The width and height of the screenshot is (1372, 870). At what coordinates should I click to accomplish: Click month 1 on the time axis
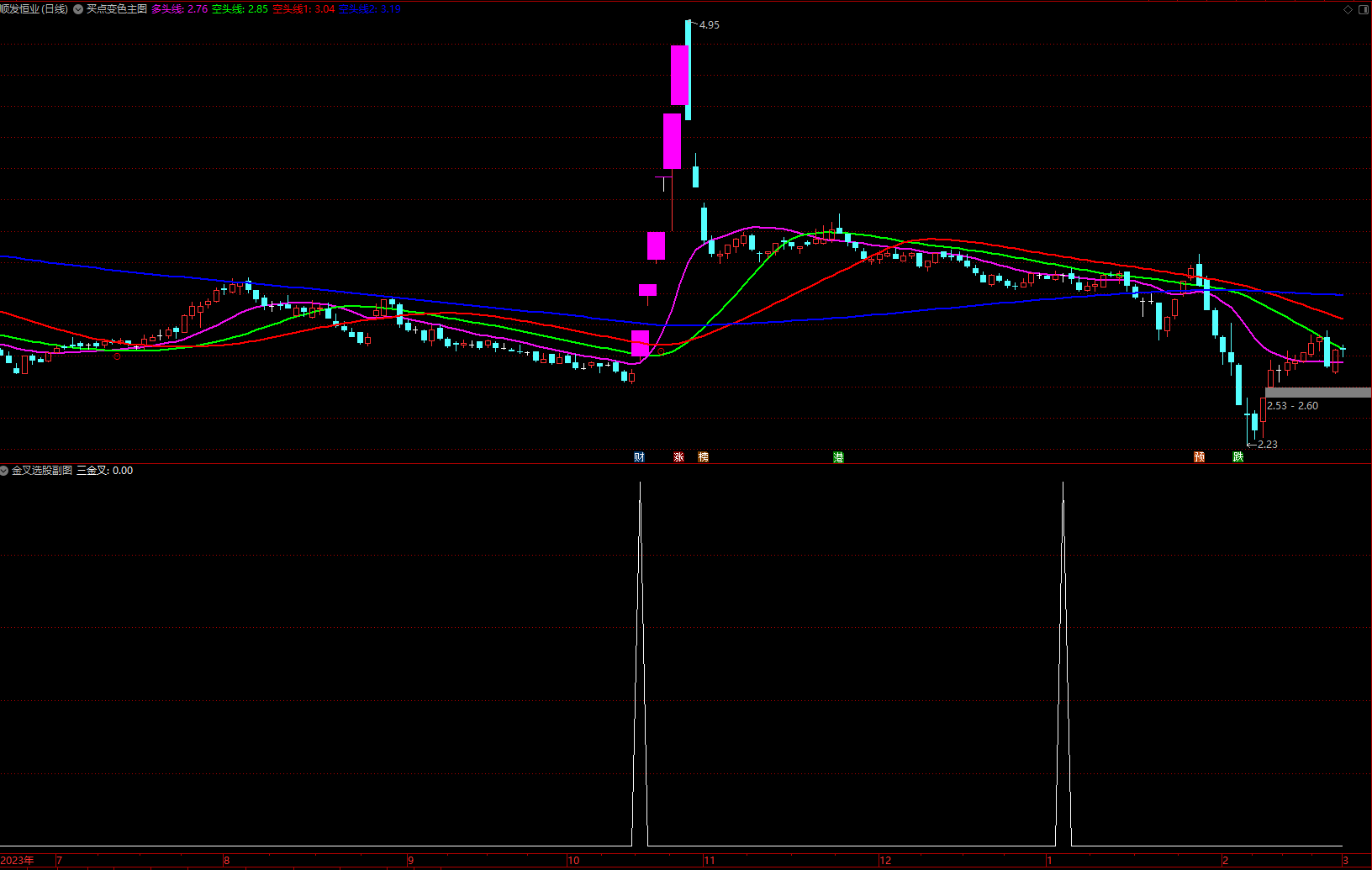1049,861
